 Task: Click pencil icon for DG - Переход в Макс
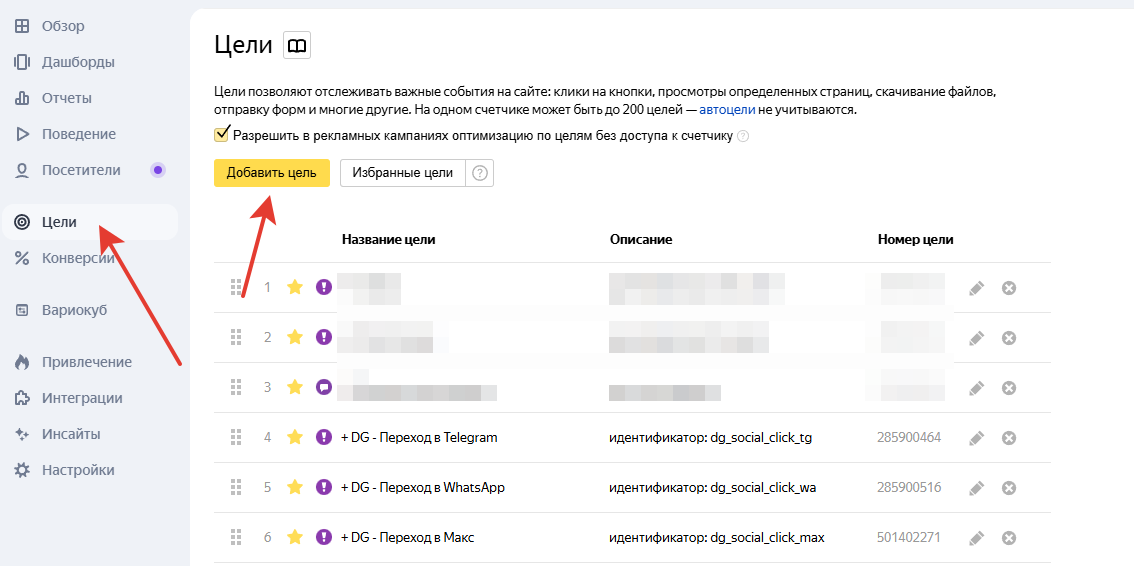click(976, 538)
